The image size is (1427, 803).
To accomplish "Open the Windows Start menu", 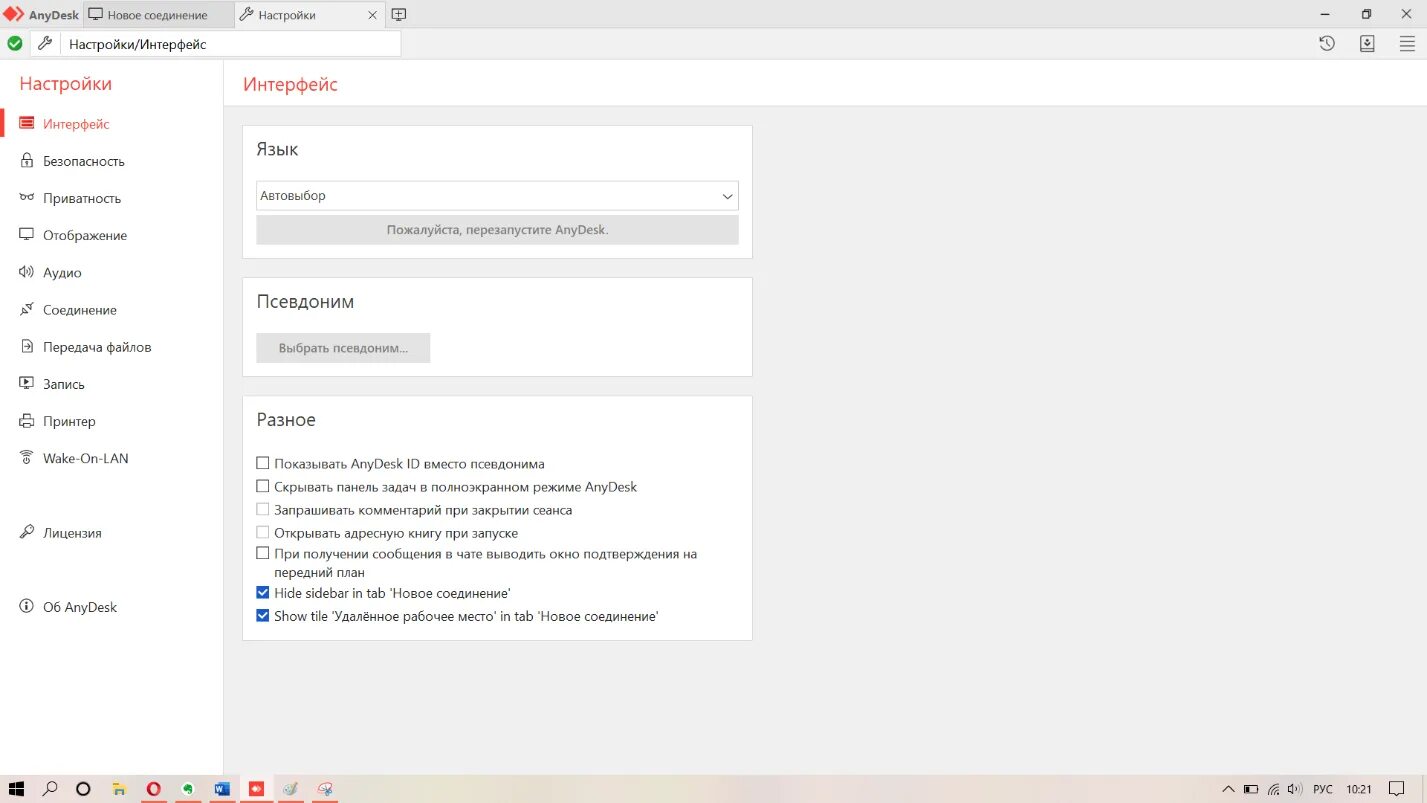I will [16, 789].
